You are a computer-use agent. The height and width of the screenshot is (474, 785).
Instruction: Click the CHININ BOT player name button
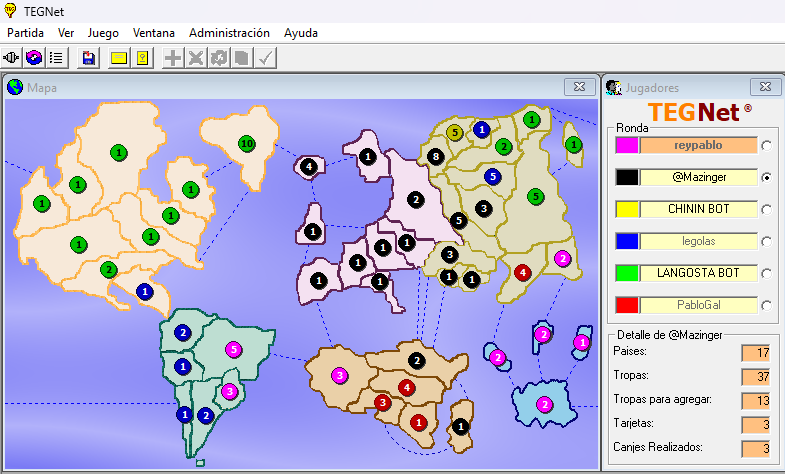pos(698,209)
